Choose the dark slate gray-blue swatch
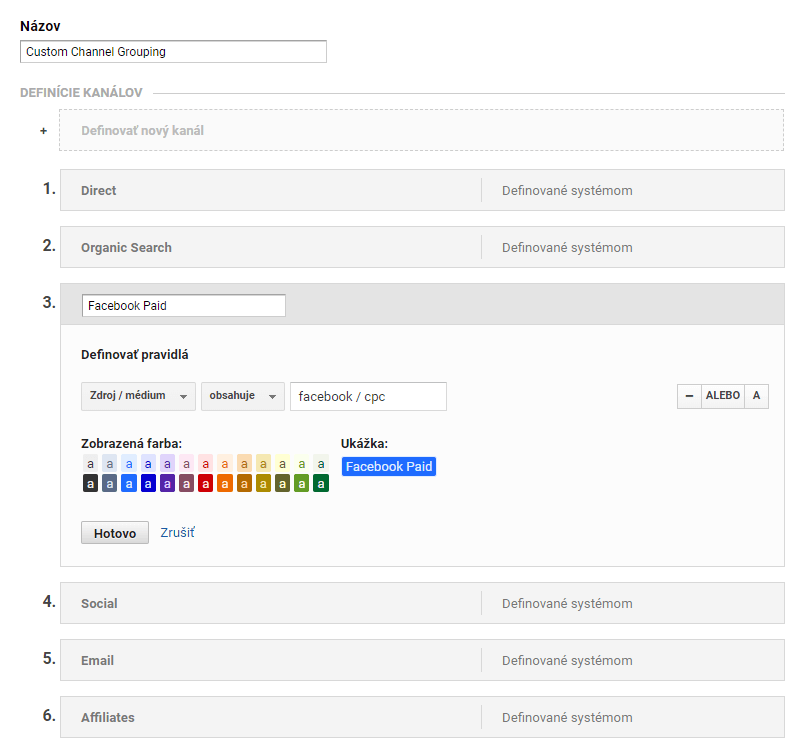 (109, 484)
